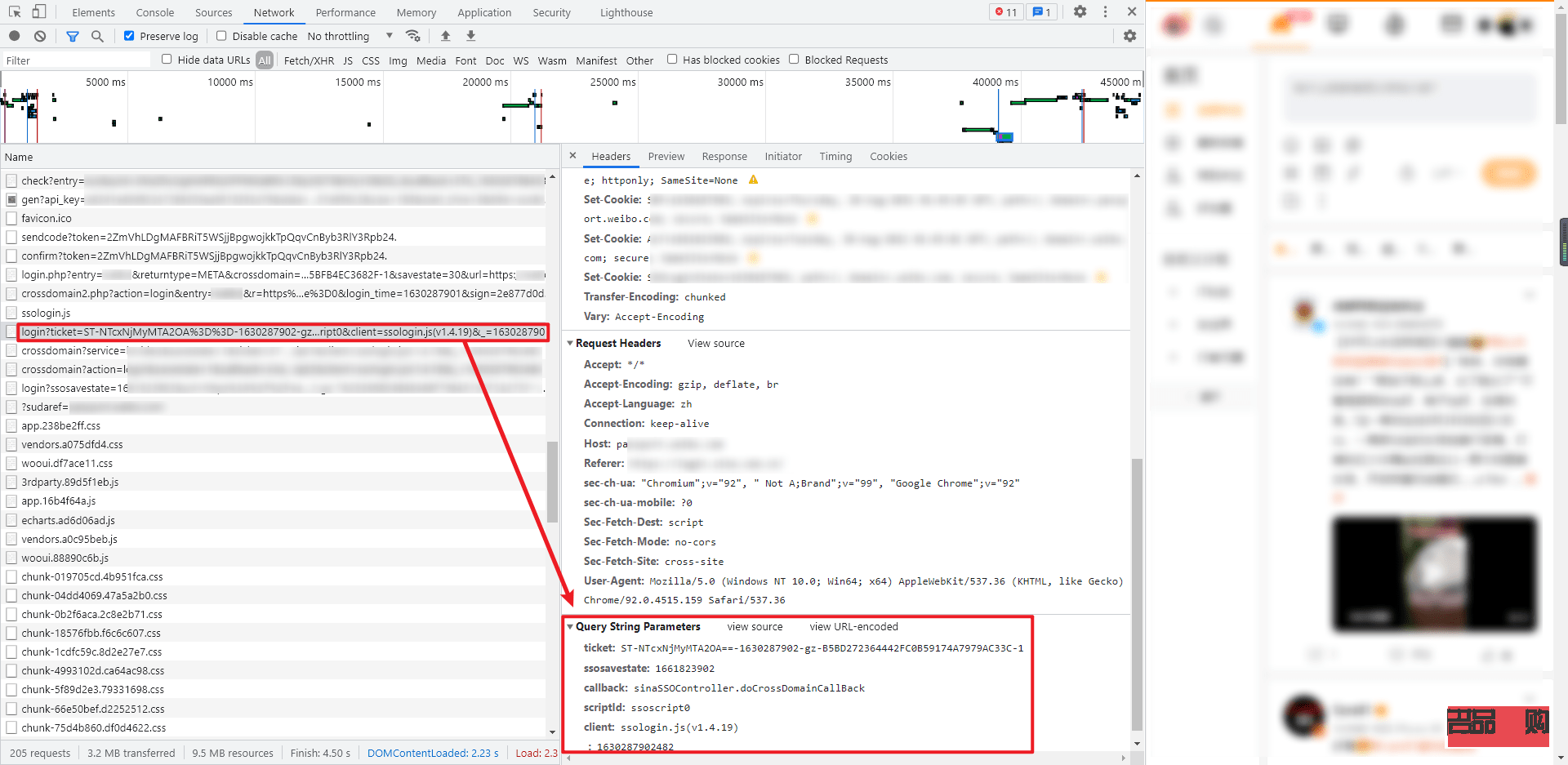Click the view URL-encoded link
Screen dimensions: 1568x765
pyautogui.click(x=853, y=627)
